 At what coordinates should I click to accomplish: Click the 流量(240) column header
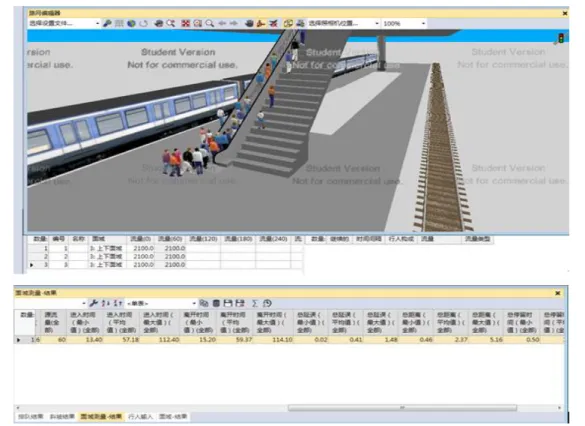coord(273,239)
